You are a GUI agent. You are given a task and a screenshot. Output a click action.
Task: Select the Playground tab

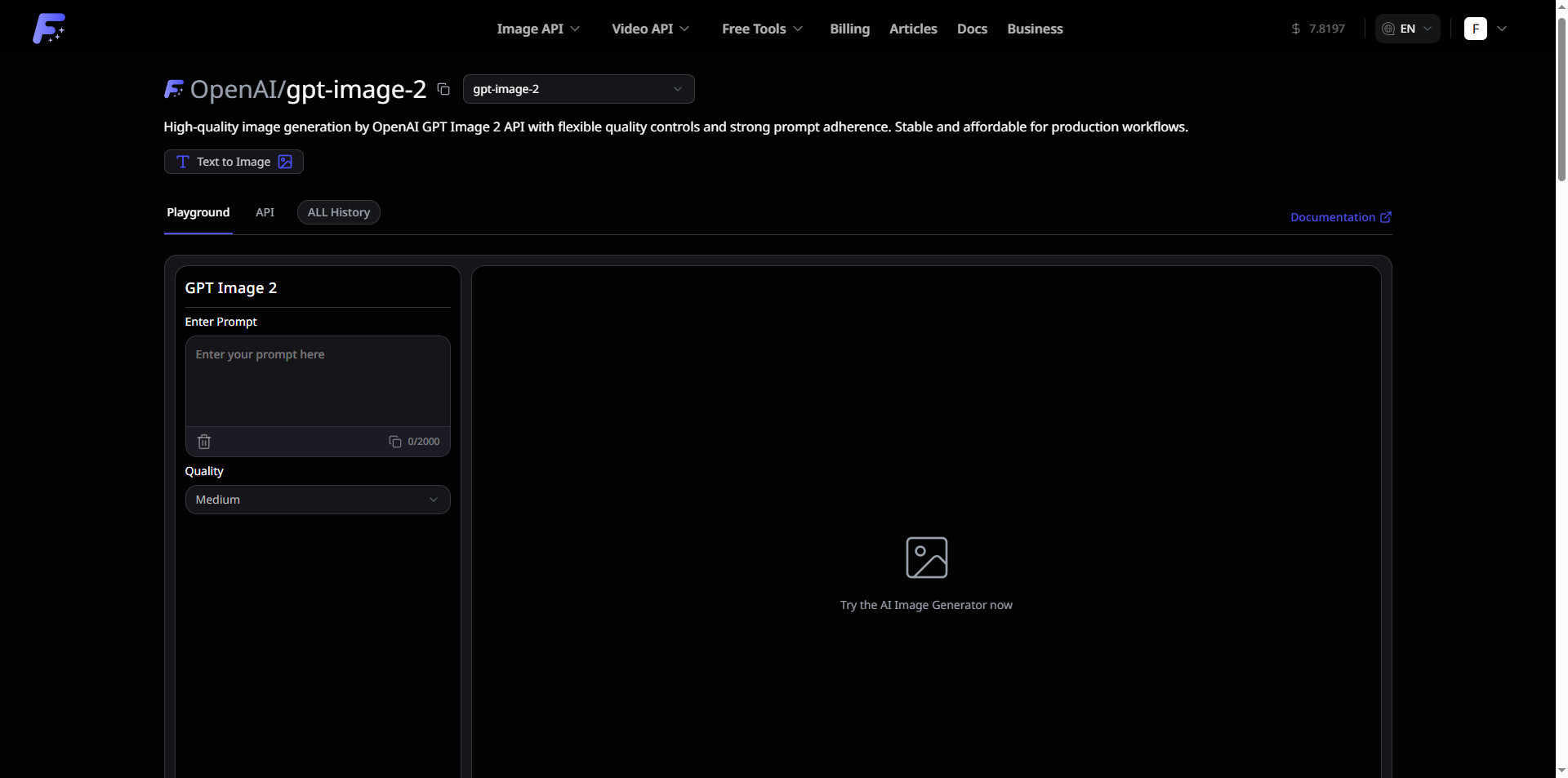[198, 212]
